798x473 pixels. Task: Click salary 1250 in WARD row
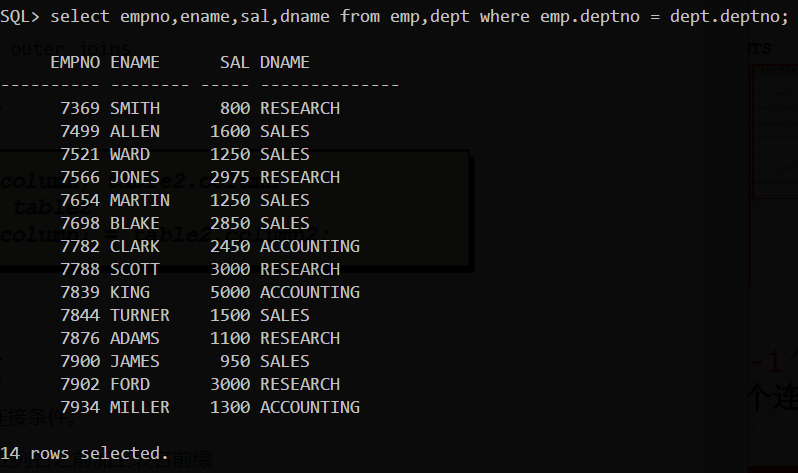point(230,154)
